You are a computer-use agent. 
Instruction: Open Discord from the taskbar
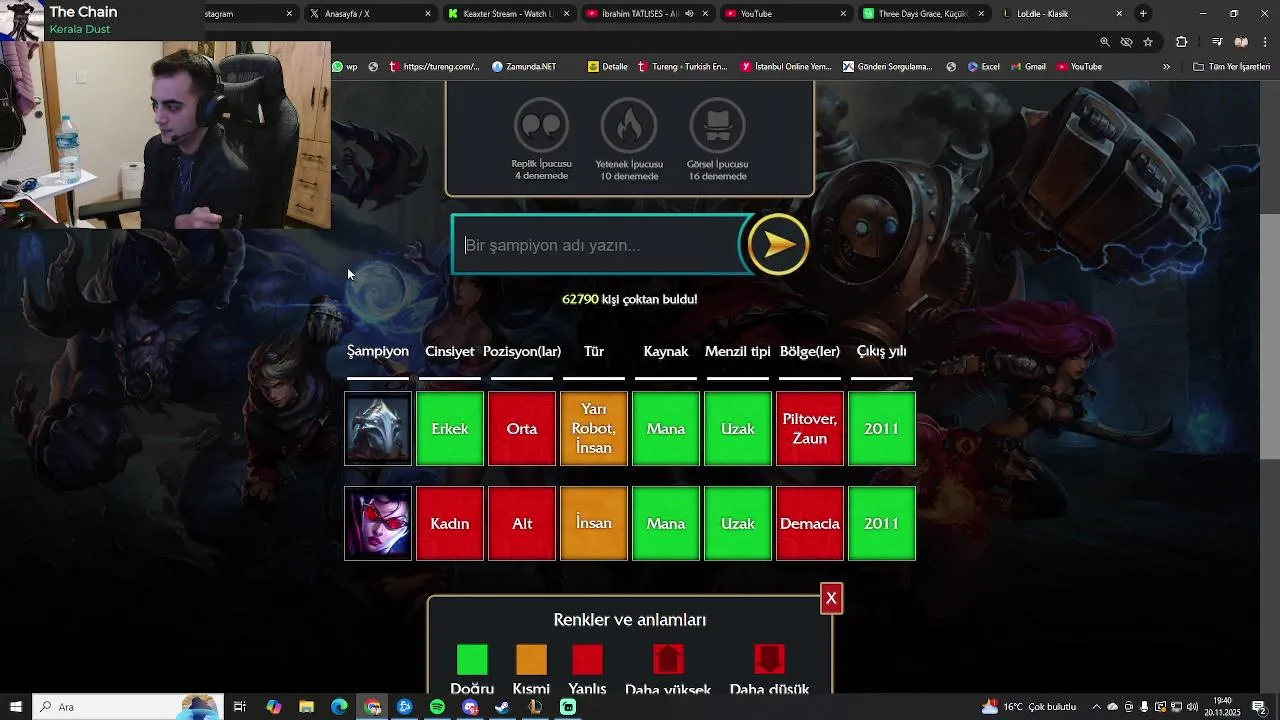(470, 707)
